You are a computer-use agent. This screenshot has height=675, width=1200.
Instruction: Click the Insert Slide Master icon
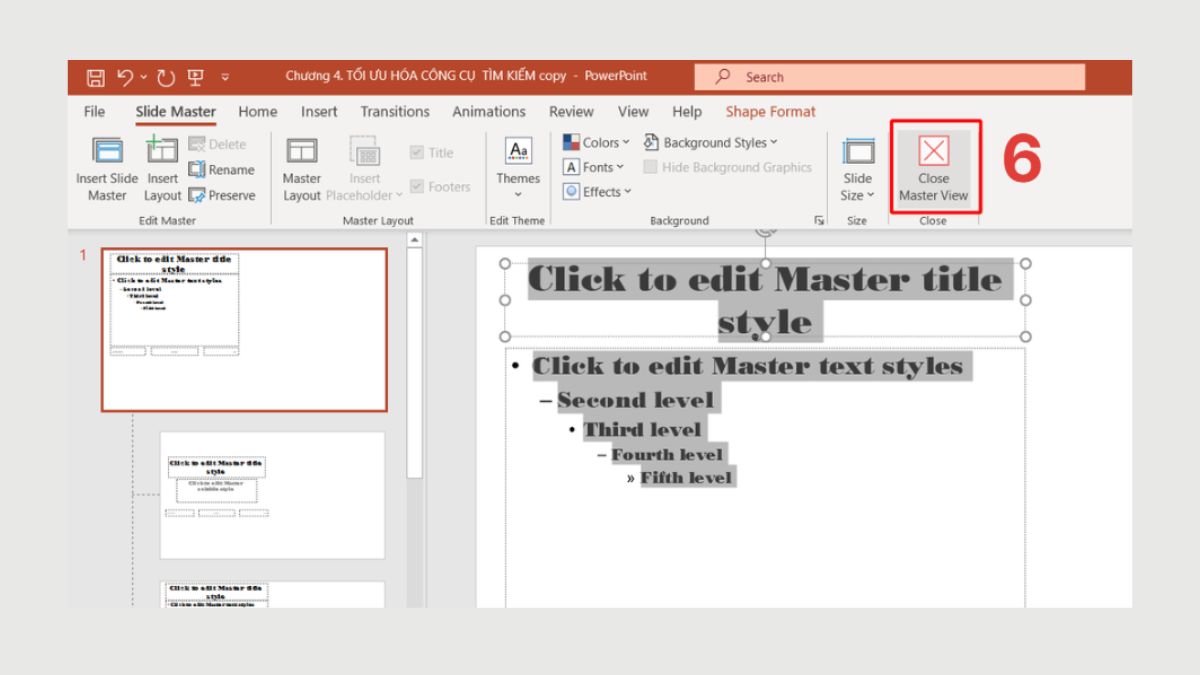[107, 152]
